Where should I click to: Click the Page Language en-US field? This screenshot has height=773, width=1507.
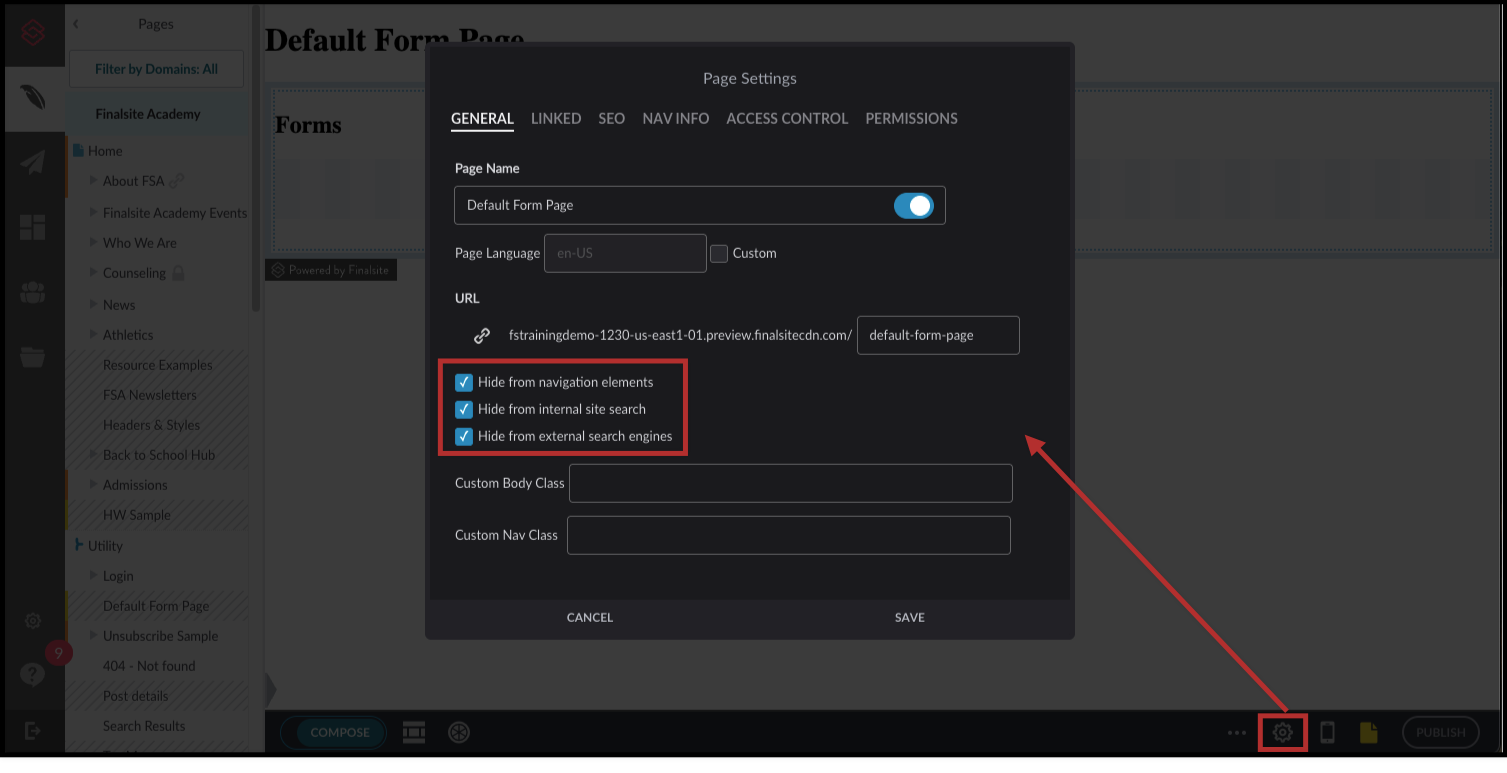point(625,253)
